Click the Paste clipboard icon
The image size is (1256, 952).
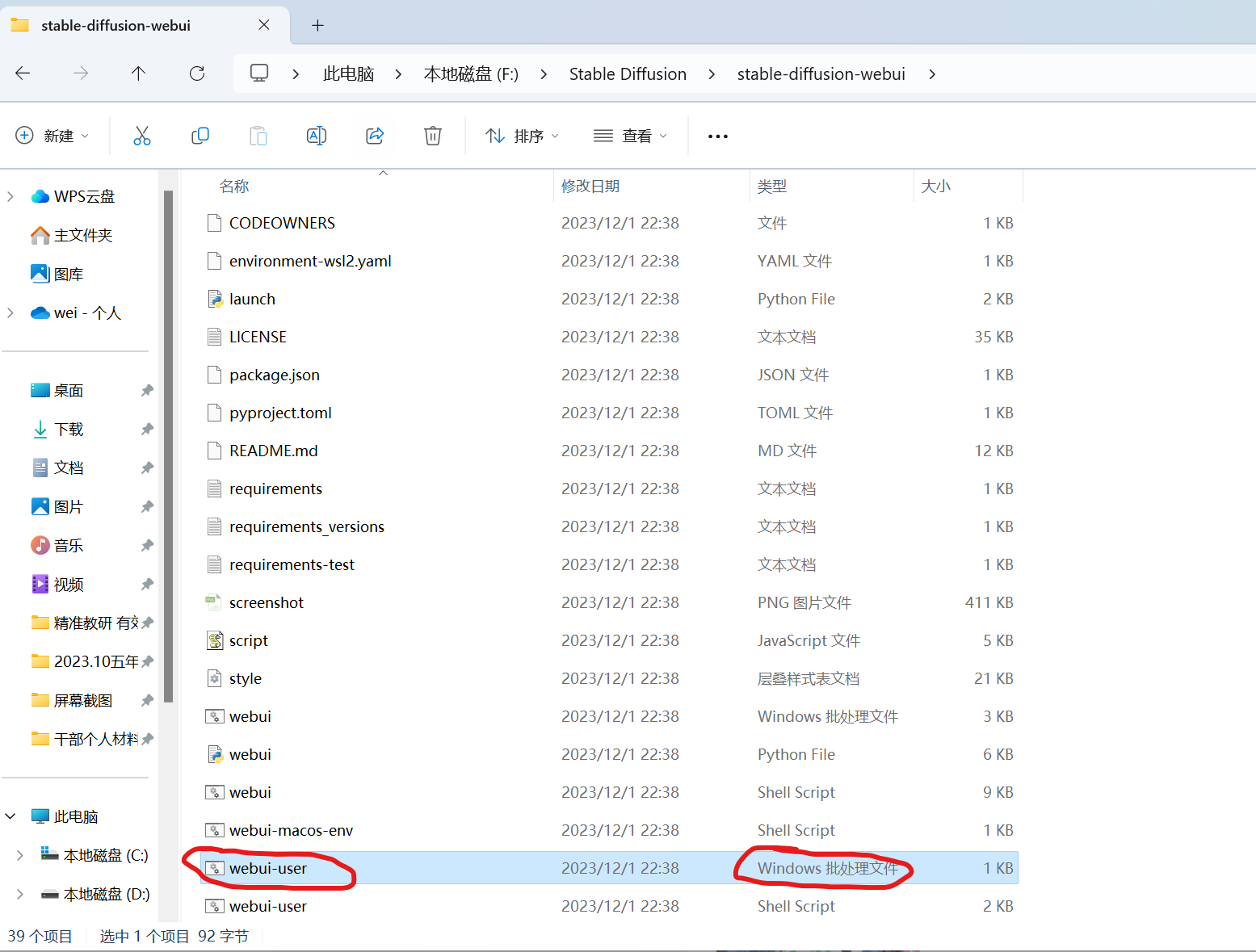coord(258,136)
